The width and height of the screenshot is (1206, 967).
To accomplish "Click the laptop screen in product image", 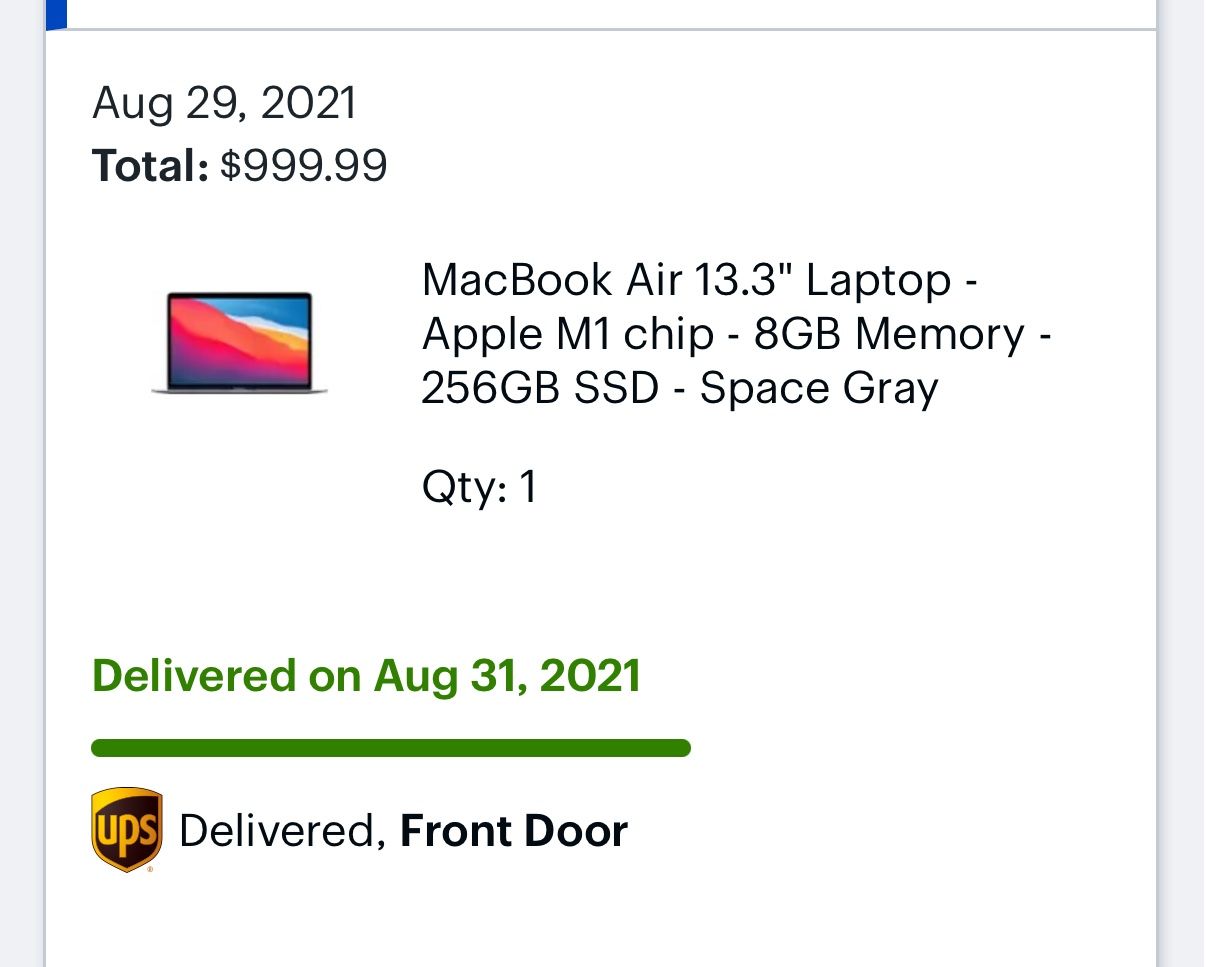I will tap(240, 338).
